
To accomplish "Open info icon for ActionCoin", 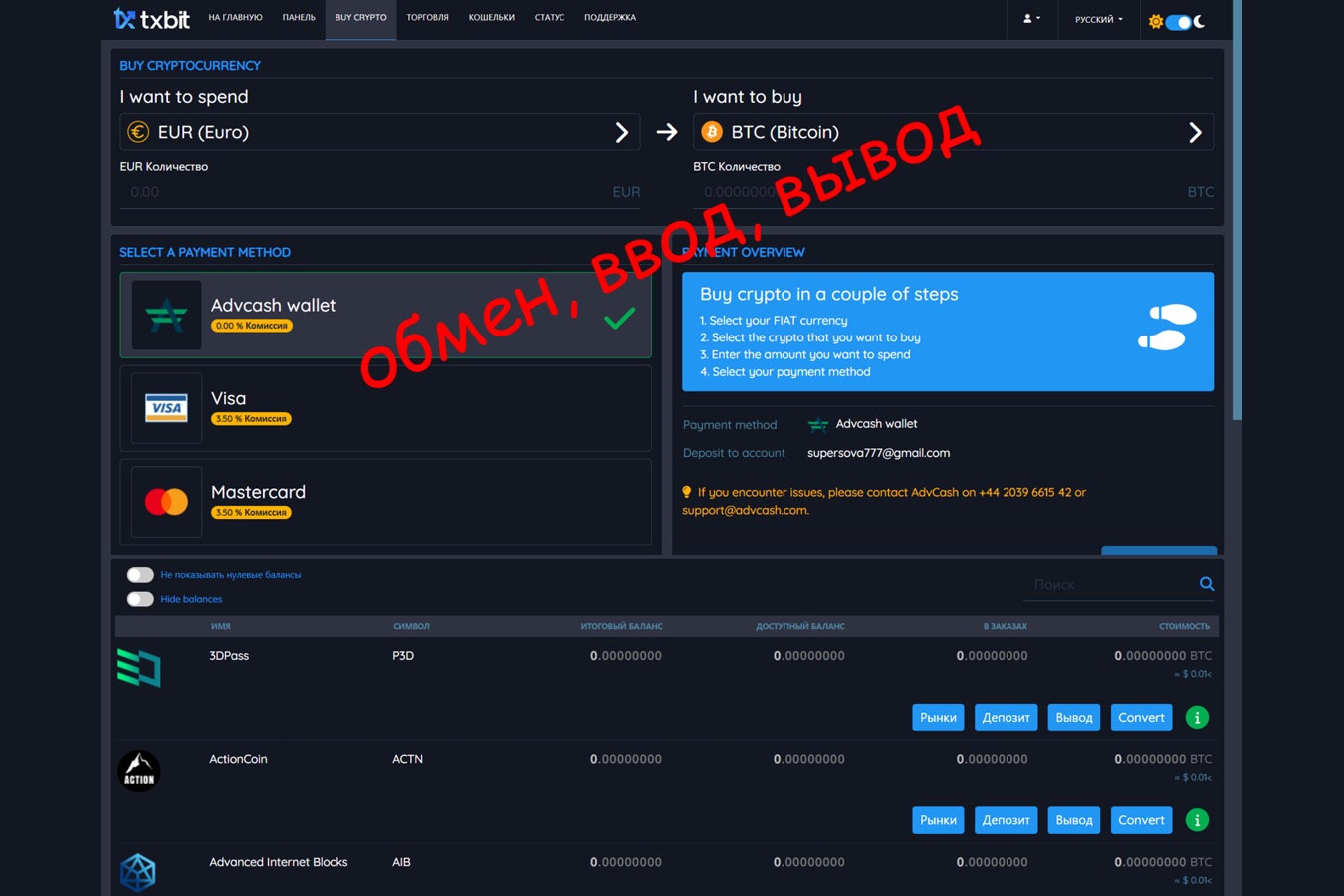I will 1197,820.
